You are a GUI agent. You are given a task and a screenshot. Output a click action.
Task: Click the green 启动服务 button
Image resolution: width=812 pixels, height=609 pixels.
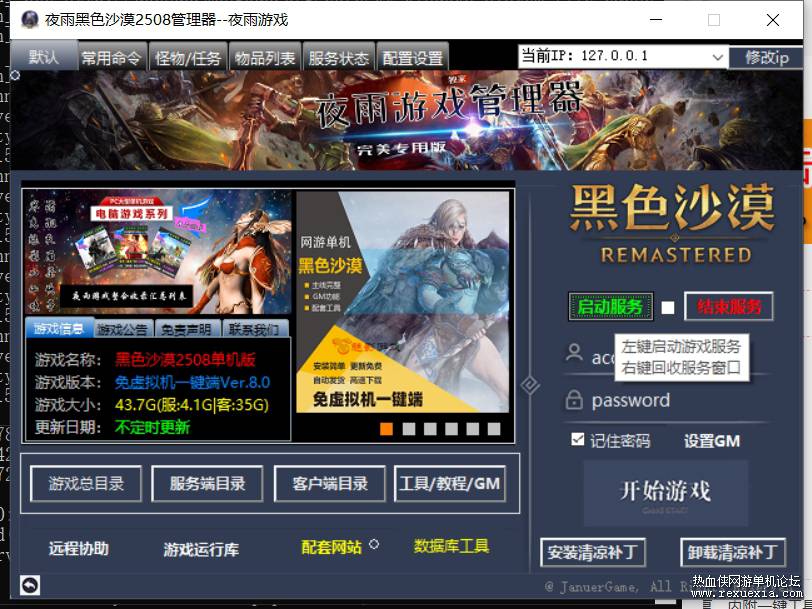(x=611, y=307)
